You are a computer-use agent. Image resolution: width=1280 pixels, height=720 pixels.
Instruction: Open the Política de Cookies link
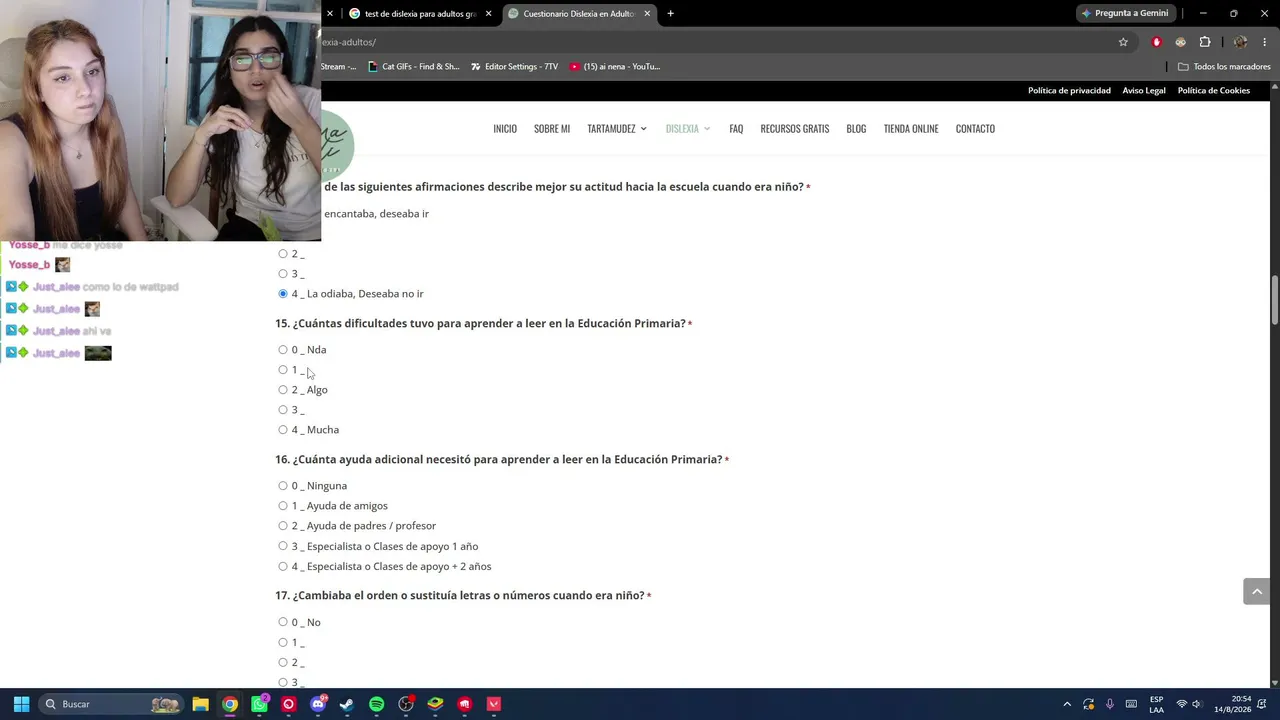pos(1213,90)
